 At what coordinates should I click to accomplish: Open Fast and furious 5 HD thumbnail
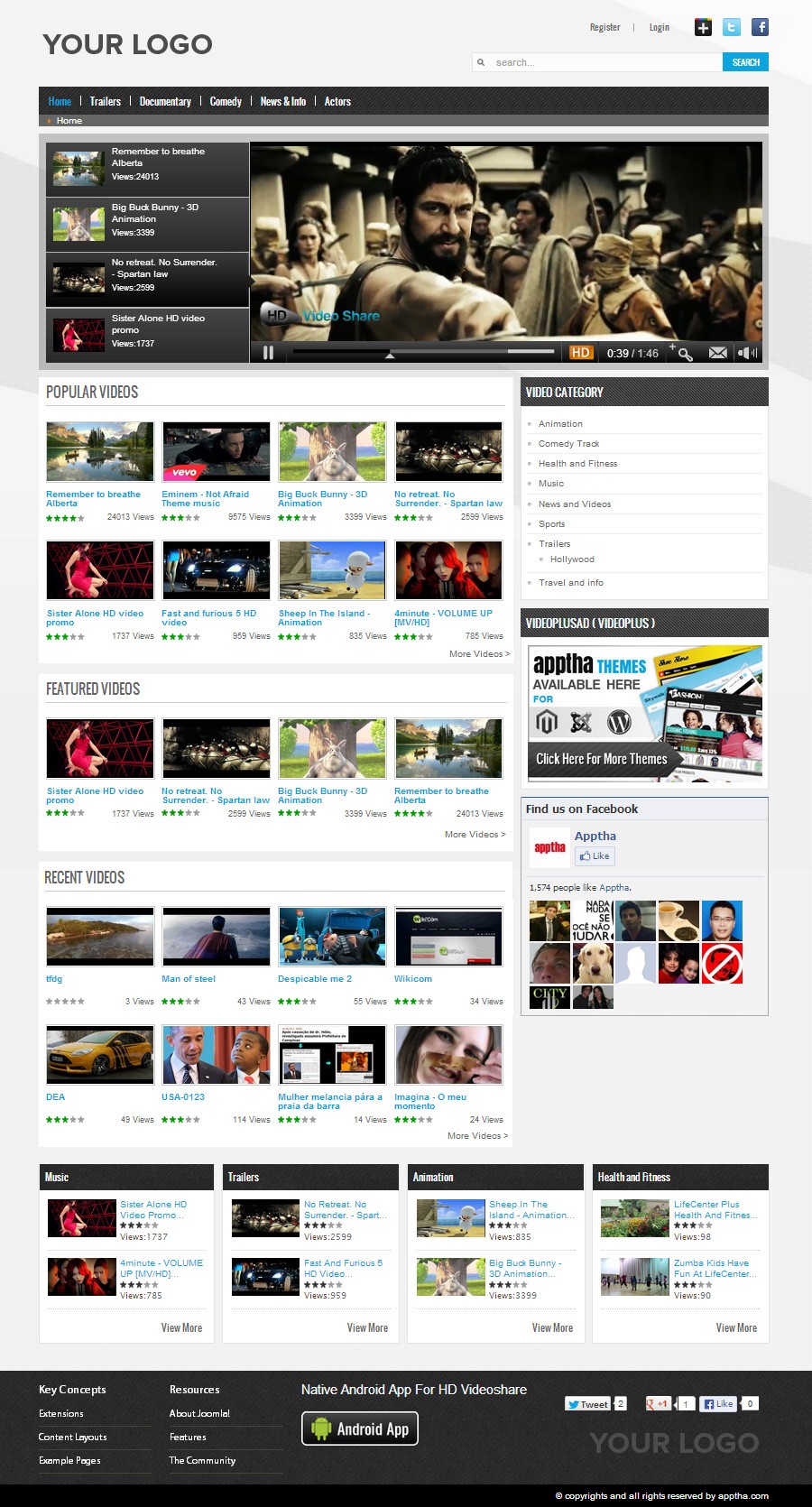(x=216, y=570)
